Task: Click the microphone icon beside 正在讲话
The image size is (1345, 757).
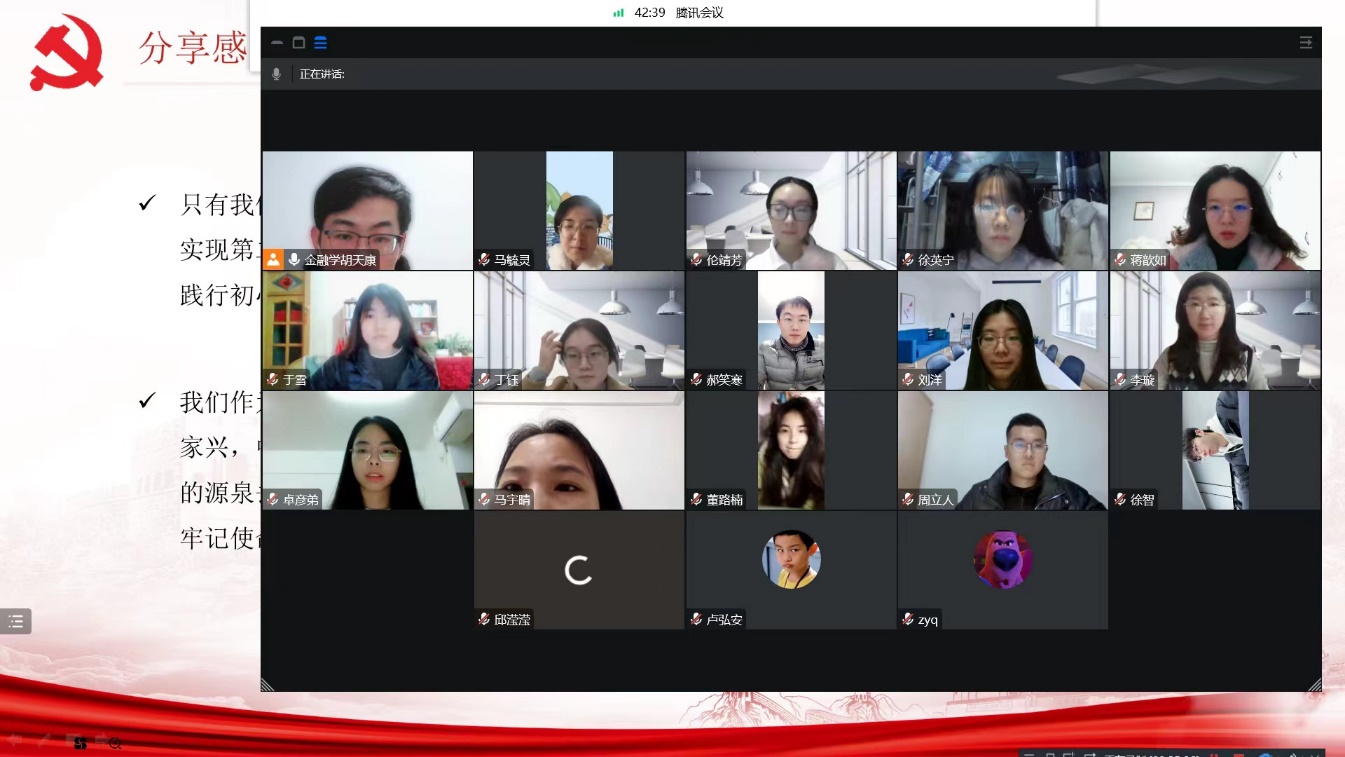Action: [277, 74]
